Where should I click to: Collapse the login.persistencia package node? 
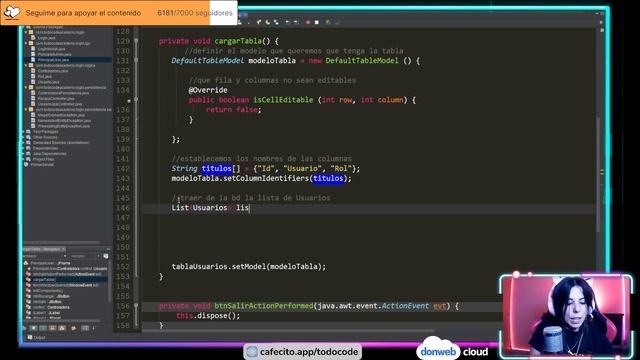pos(26,87)
